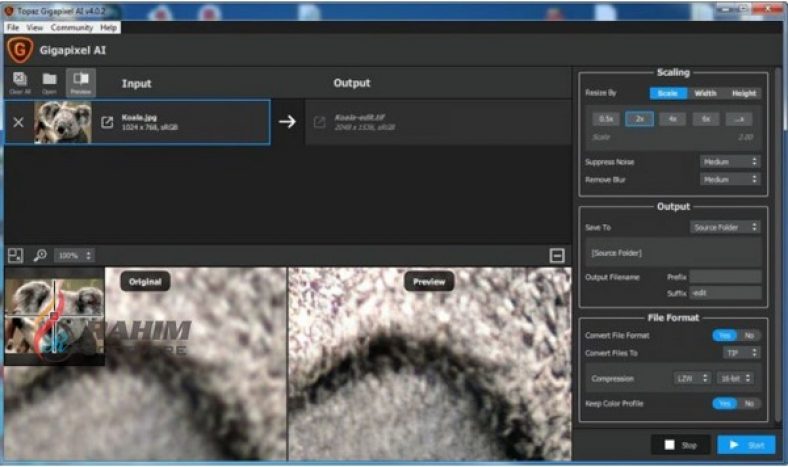Screen dimensions: 788x467
Task: Set Keep Color Profile to No
Action: click(x=748, y=403)
